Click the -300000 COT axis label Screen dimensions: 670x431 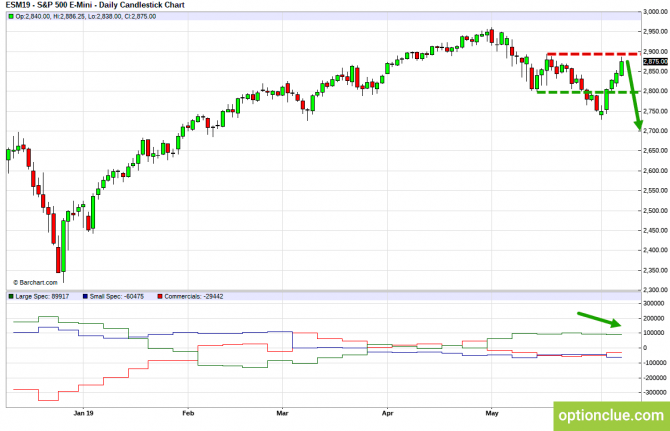click(x=655, y=392)
